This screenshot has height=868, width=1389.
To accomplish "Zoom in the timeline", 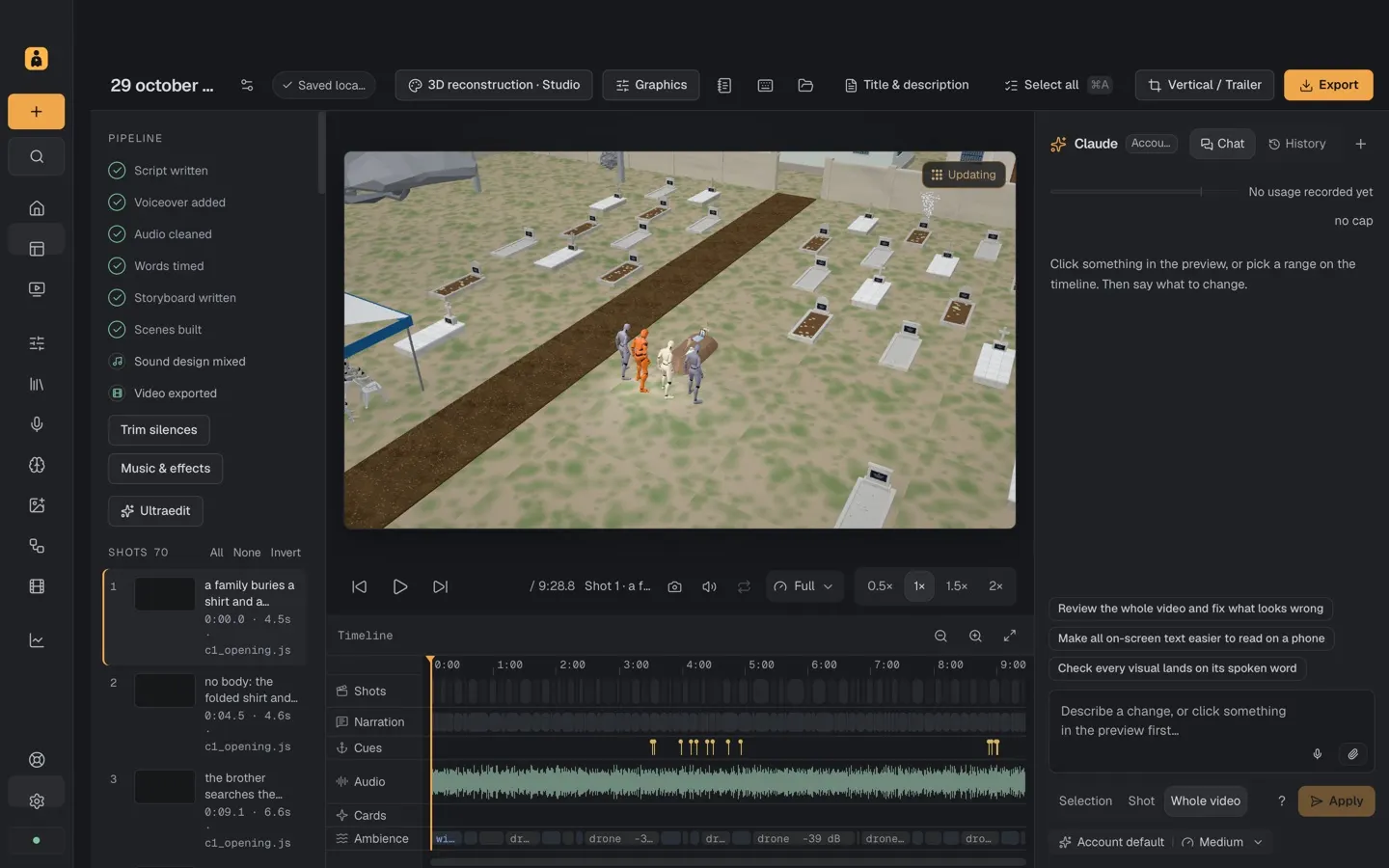I will (975, 636).
